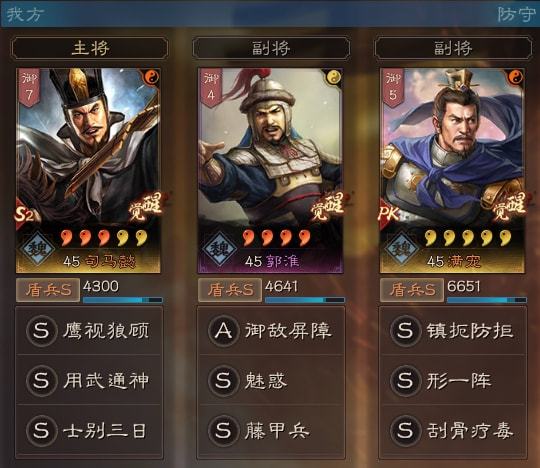Open 满宠's hero portrait card

453,170
